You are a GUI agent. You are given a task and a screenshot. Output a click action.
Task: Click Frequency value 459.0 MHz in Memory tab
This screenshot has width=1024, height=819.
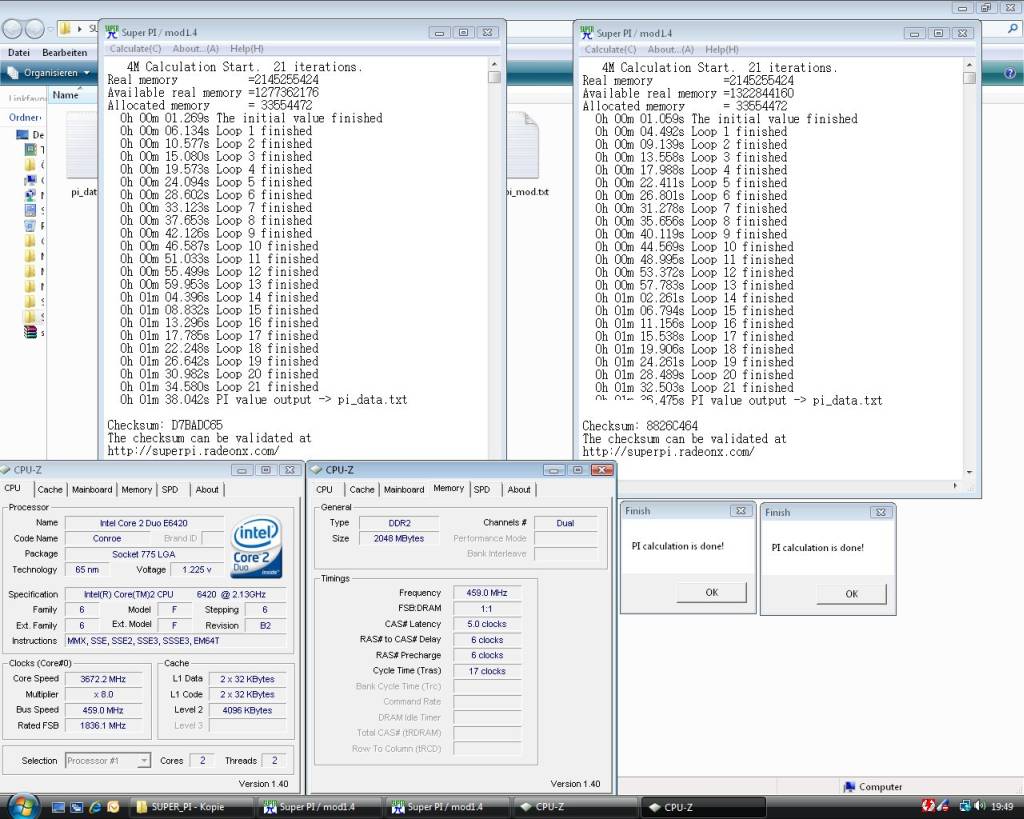pos(487,593)
